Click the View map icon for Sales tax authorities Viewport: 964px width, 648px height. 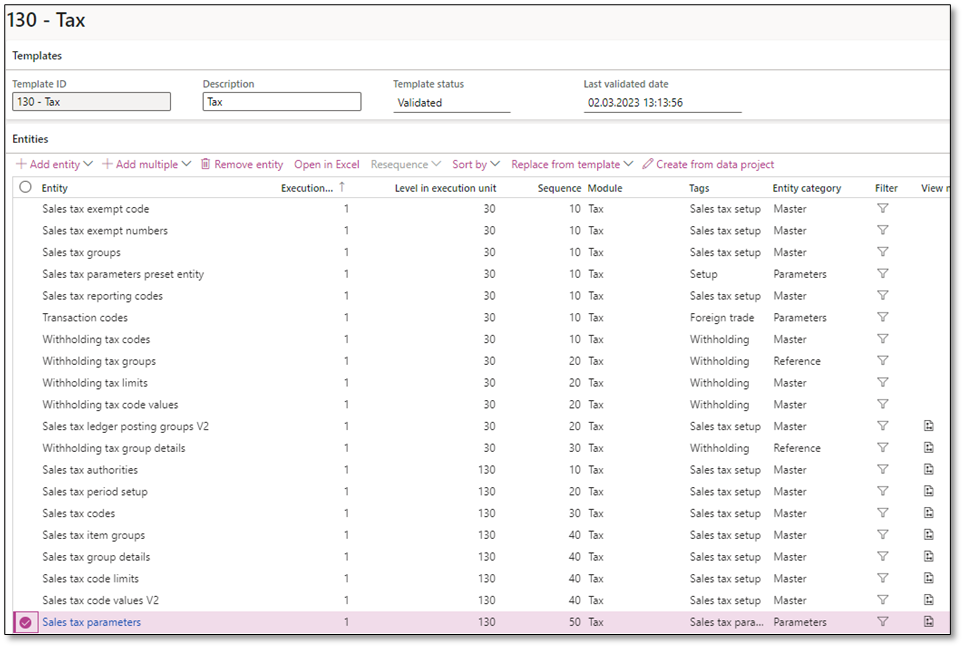click(928, 470)
